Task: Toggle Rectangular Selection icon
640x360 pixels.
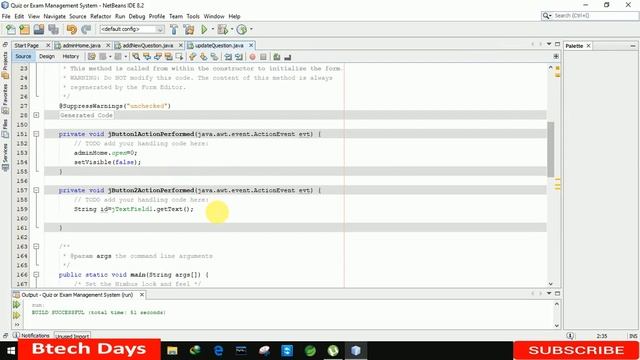Action: click(x=179, y=57)
